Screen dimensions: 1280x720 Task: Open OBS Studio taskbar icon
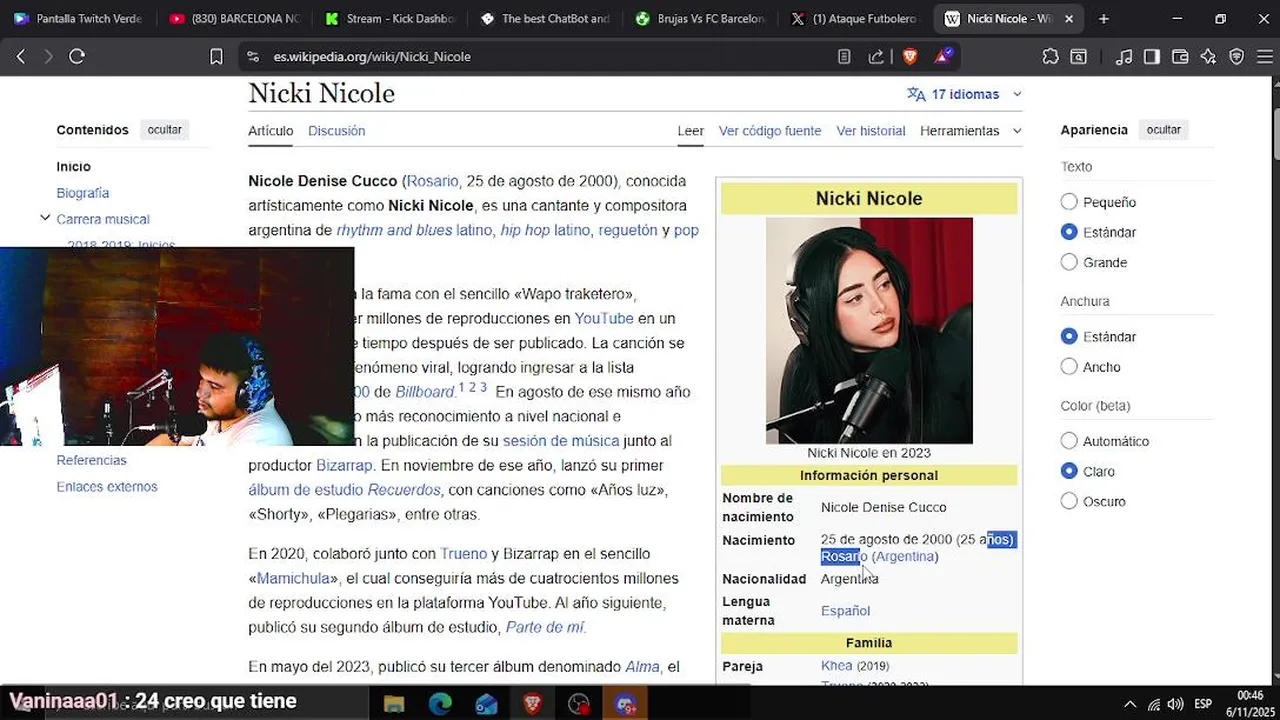[579, 704]
